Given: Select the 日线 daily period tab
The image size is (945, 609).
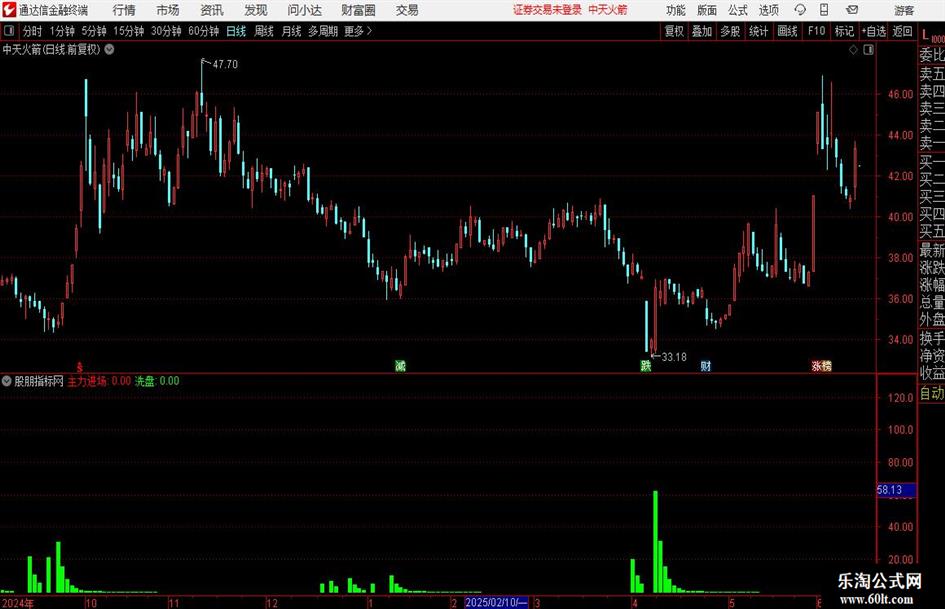Looking at the screenshot, I should point(236,31).
